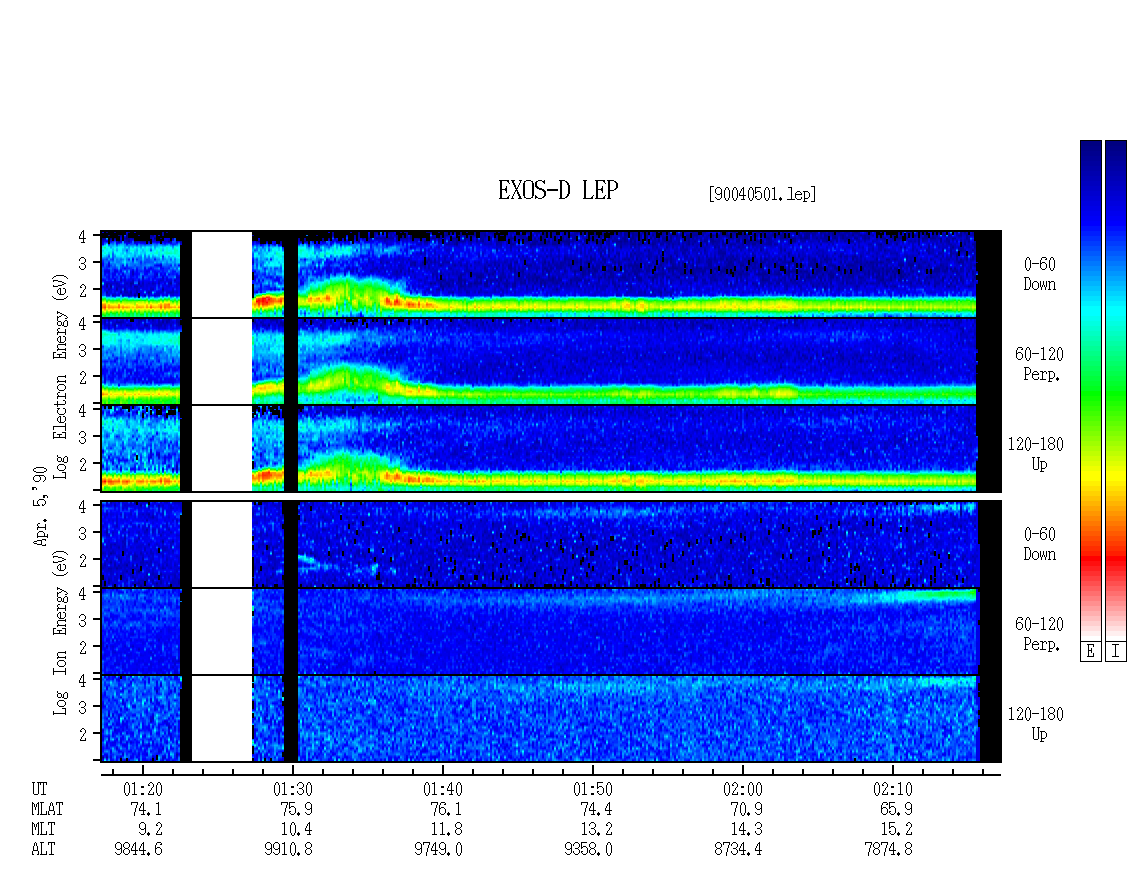This screenshot has width=1130, height=875.
Task: Click 0-60 Down label beside ion panels
Action: pos(1039,544)
